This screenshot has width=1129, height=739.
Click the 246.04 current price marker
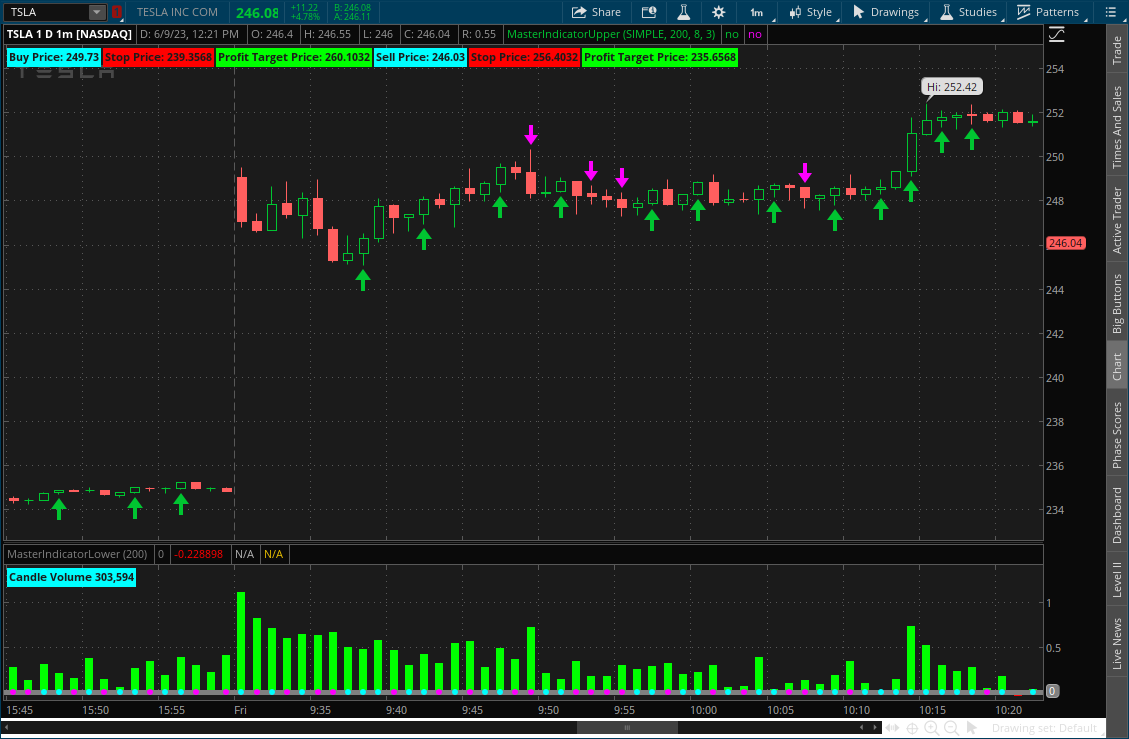tap(1065, 243)
